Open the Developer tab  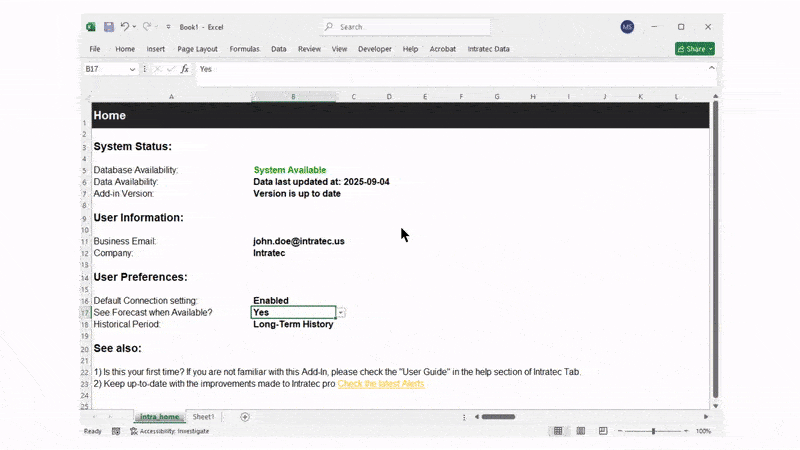[x=375, y=49]
